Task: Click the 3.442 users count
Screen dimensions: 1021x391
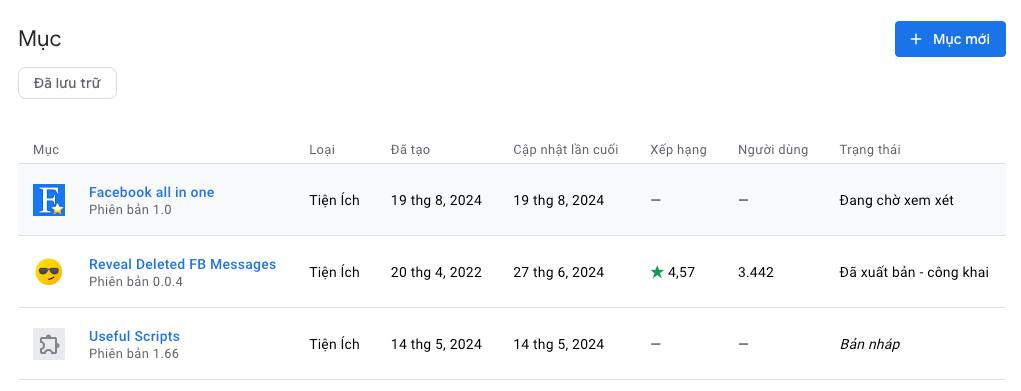Action: coord(756,272)
